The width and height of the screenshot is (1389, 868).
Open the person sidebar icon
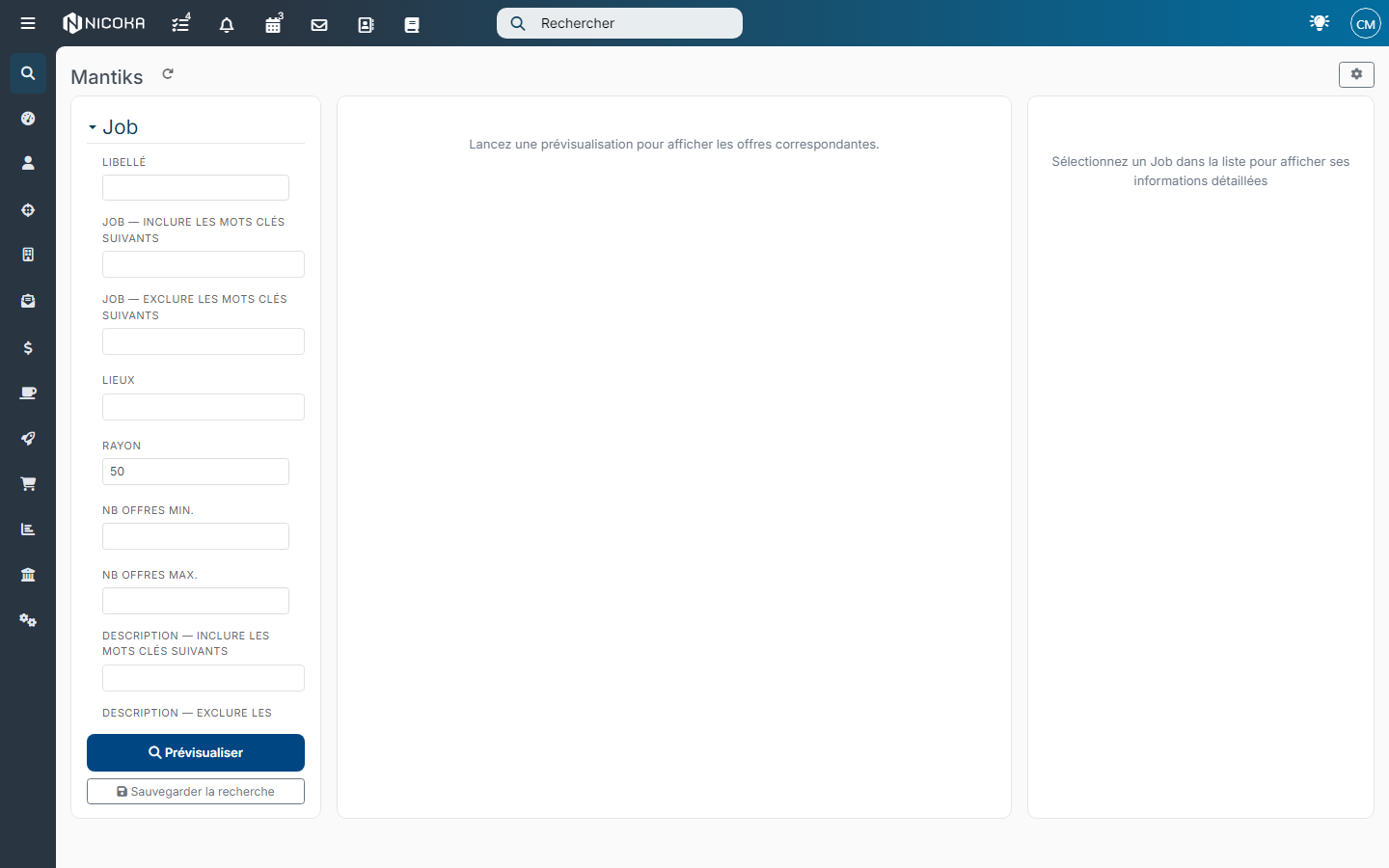(28, 164)
